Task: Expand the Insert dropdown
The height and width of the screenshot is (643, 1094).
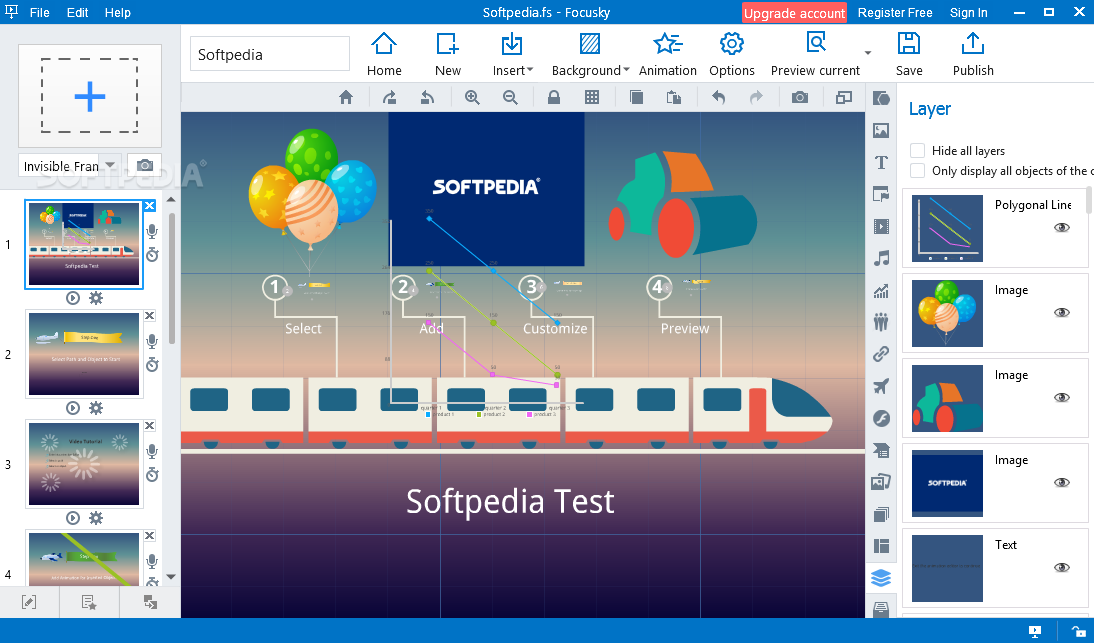Action: 513,55
